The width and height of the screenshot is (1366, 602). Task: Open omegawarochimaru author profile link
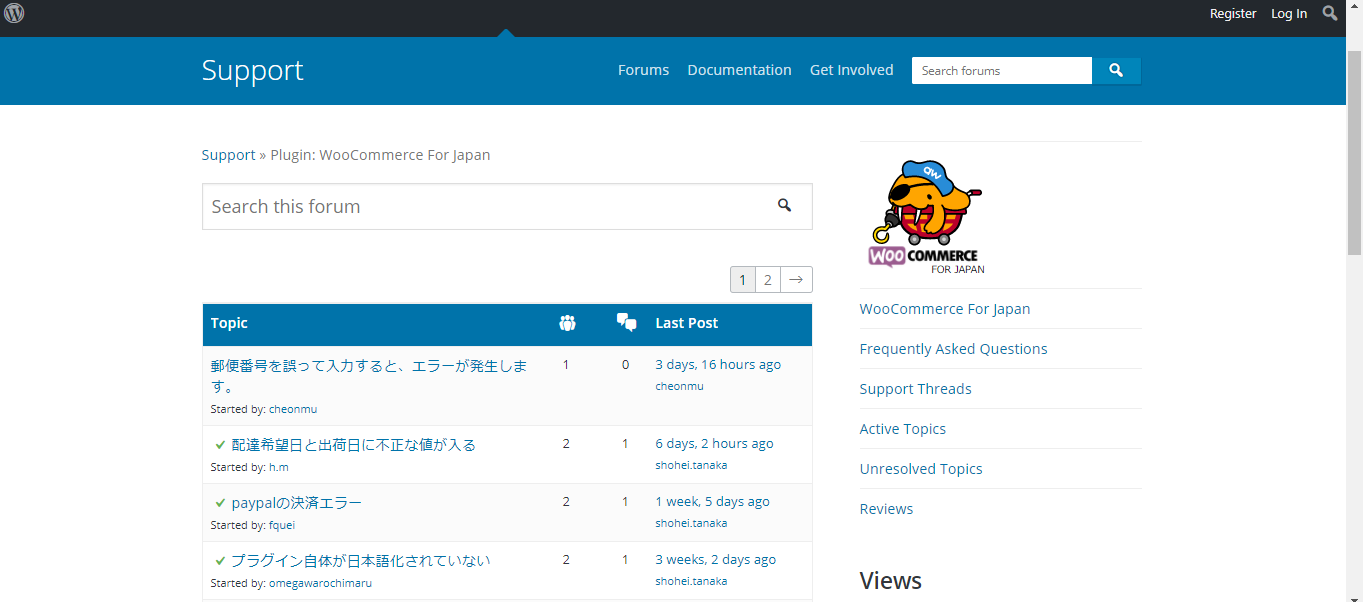[x=320, y=583]
